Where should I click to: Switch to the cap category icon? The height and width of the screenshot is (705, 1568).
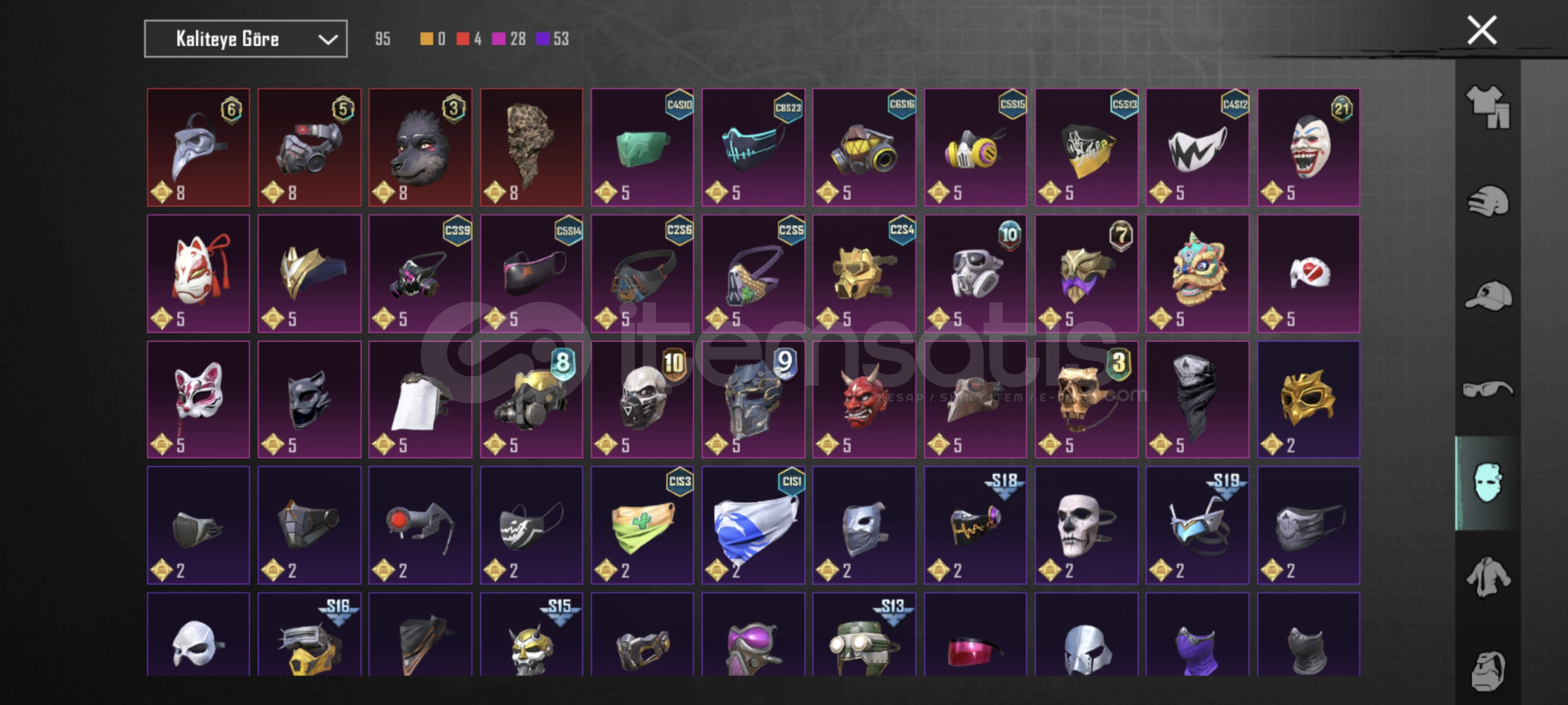click(x=1488, y=296)
